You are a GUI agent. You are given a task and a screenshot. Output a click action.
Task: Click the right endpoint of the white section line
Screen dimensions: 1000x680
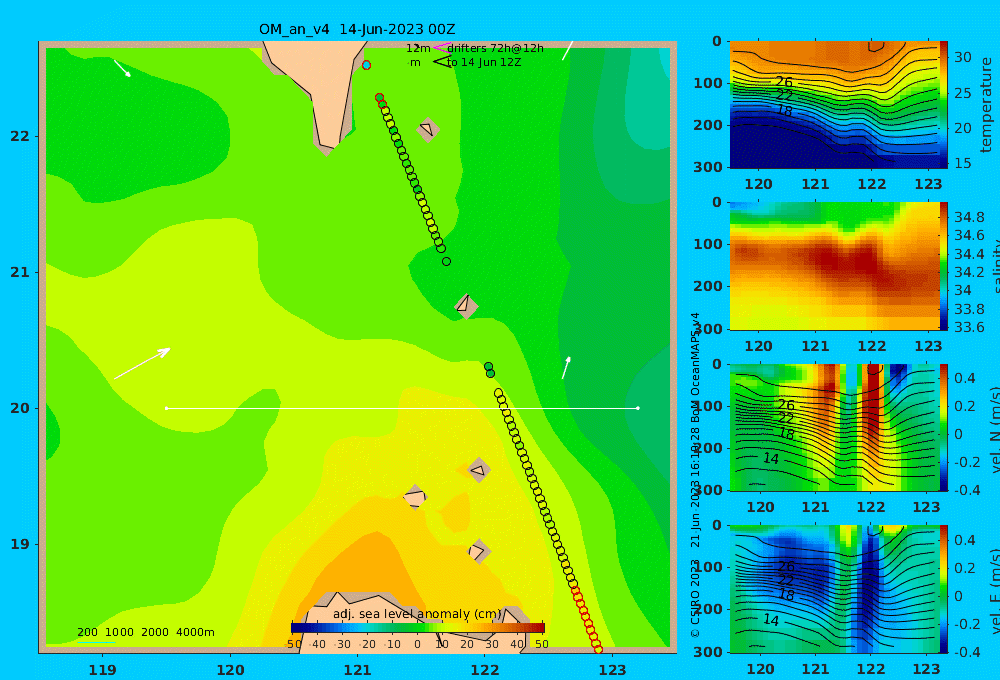click(x=638, y=408)
